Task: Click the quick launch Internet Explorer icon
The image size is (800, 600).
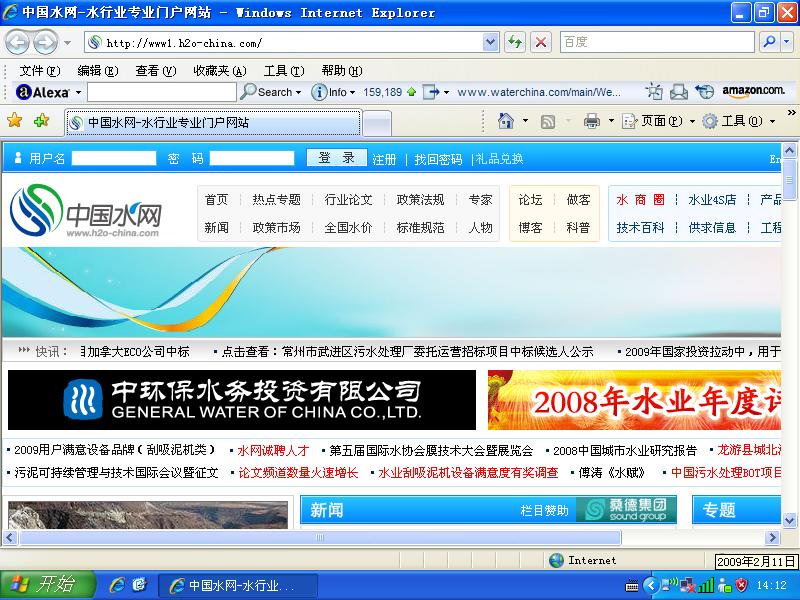Action: (117, 585)
